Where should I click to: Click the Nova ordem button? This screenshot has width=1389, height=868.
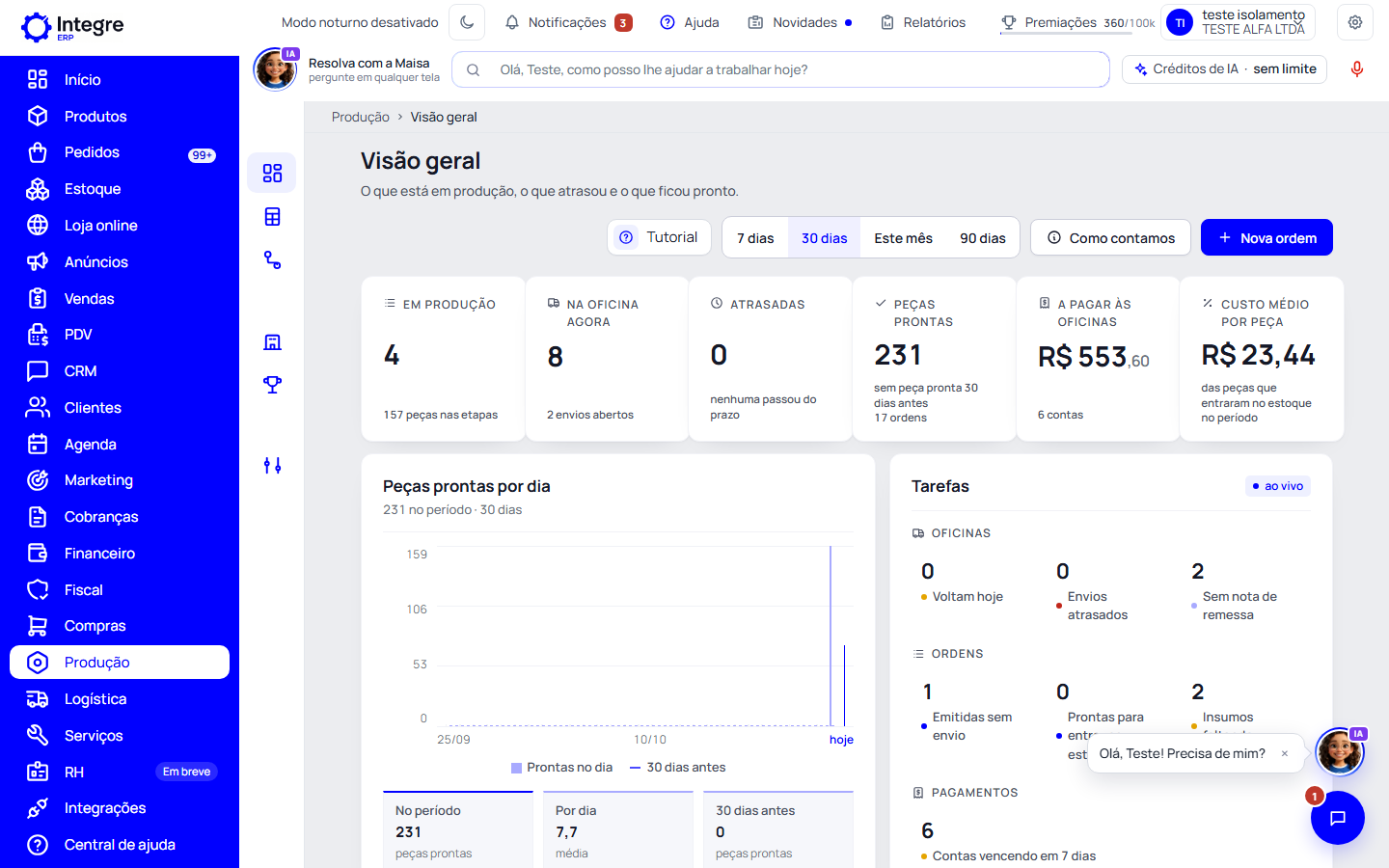tap(1266, 238)
